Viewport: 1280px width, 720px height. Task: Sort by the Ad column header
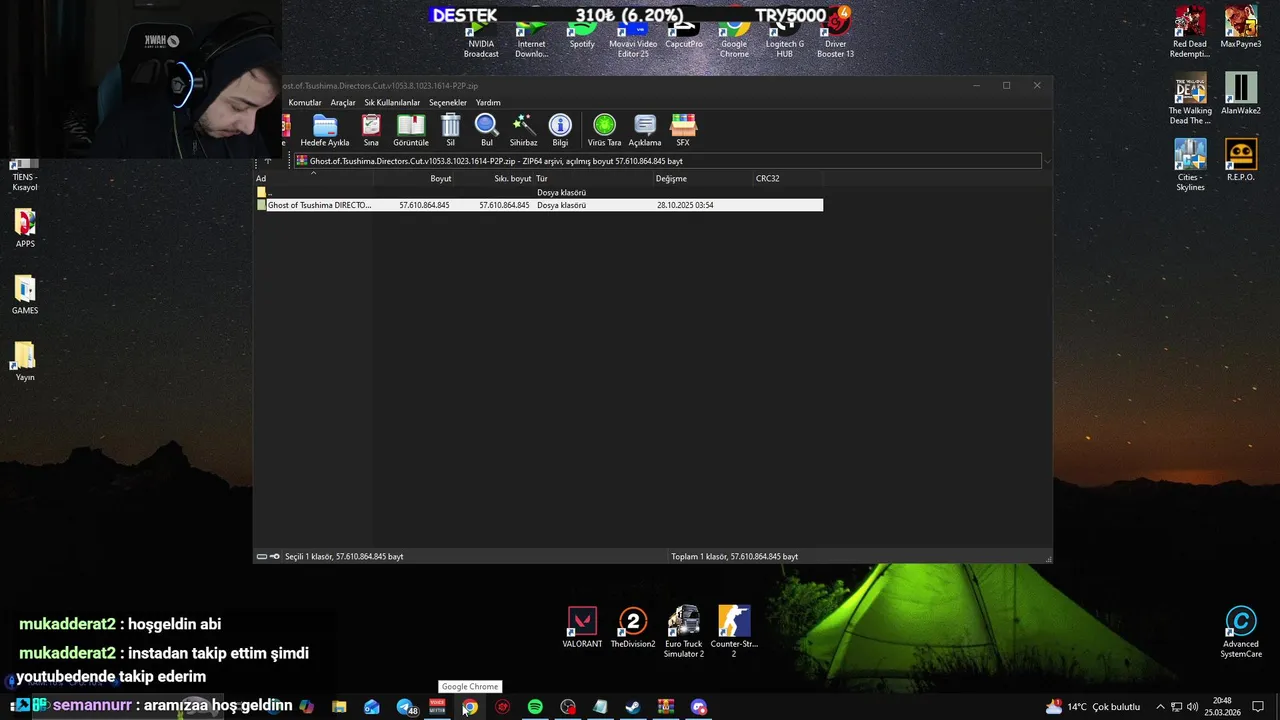pos(313,178)
